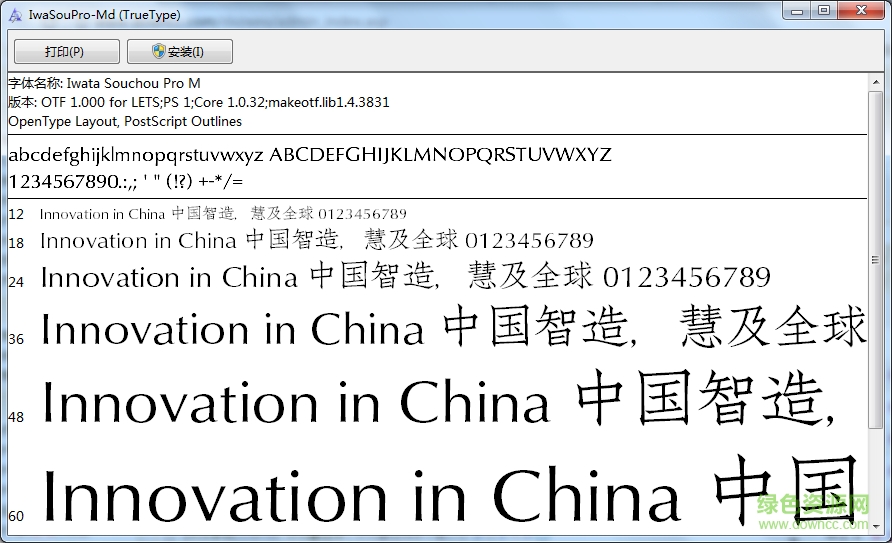Click the size 36 sample text line
Screen dimensions: 892x543
click(453, 327)
